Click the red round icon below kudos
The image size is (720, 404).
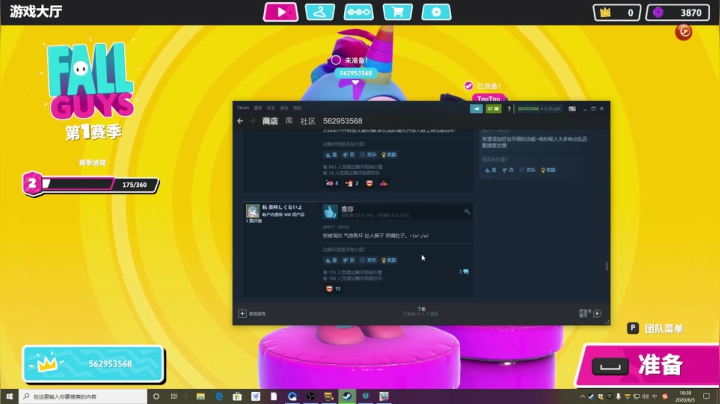tap(683, 32)
